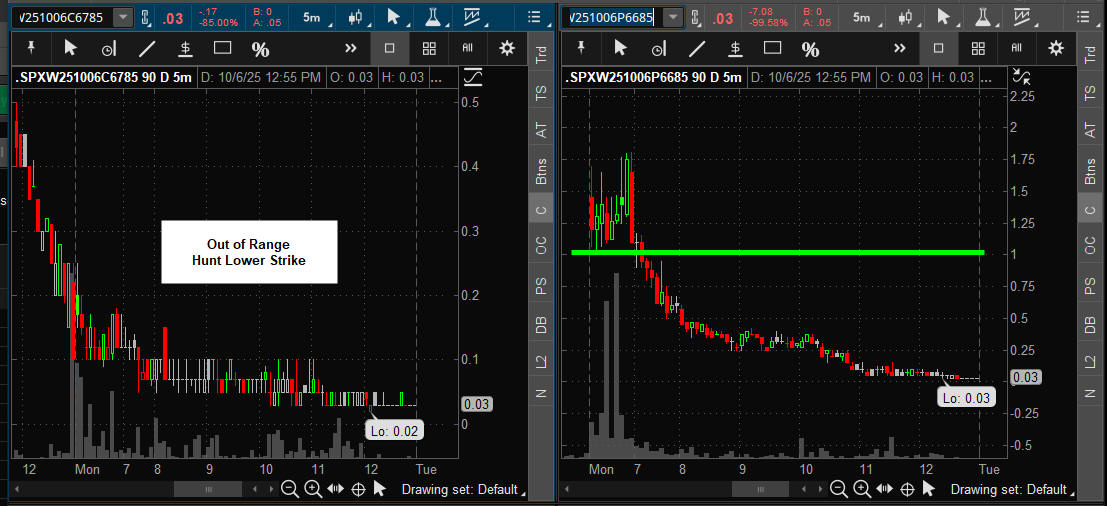The height and width of the screenshot is (506, 1107).
Task: Select the trendline tool in right chart
Action: point(697,48)
